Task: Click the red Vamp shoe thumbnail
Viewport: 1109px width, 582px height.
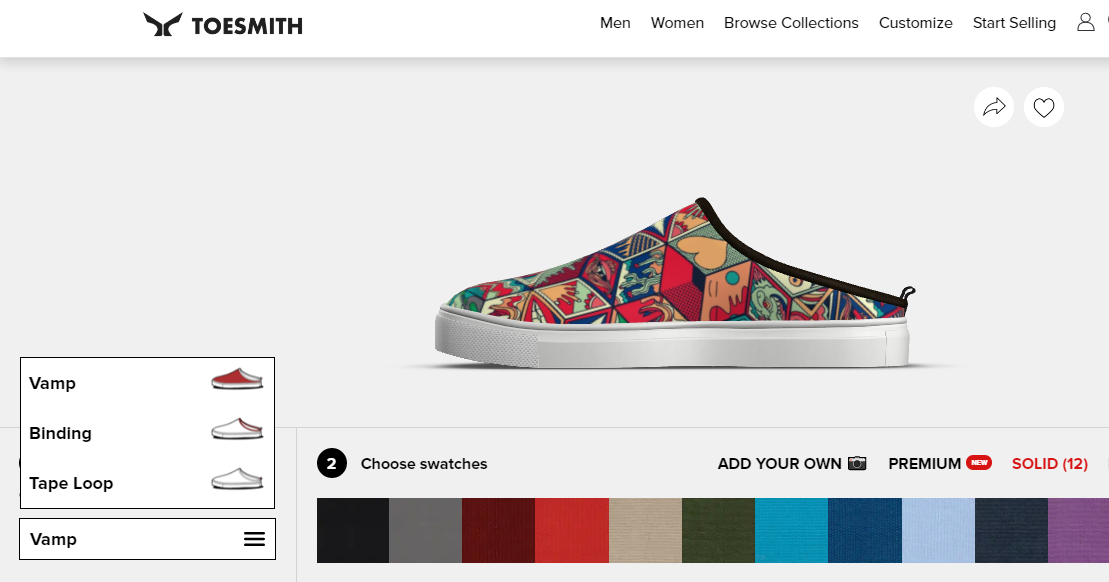Action: pyautogui.click(x=237, y=380)
